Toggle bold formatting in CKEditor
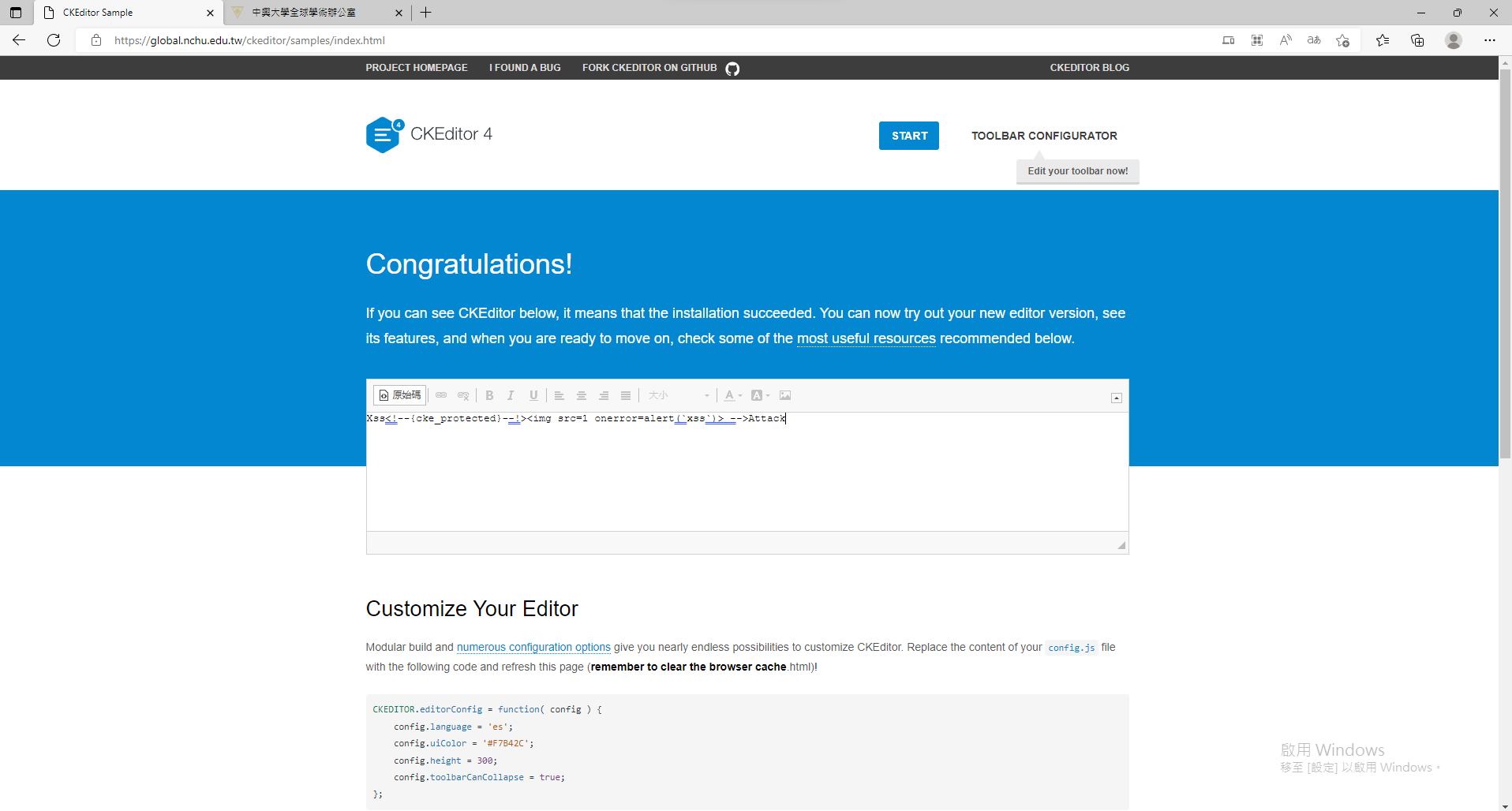Screen dimensions: 1512x811 (489, 395)
